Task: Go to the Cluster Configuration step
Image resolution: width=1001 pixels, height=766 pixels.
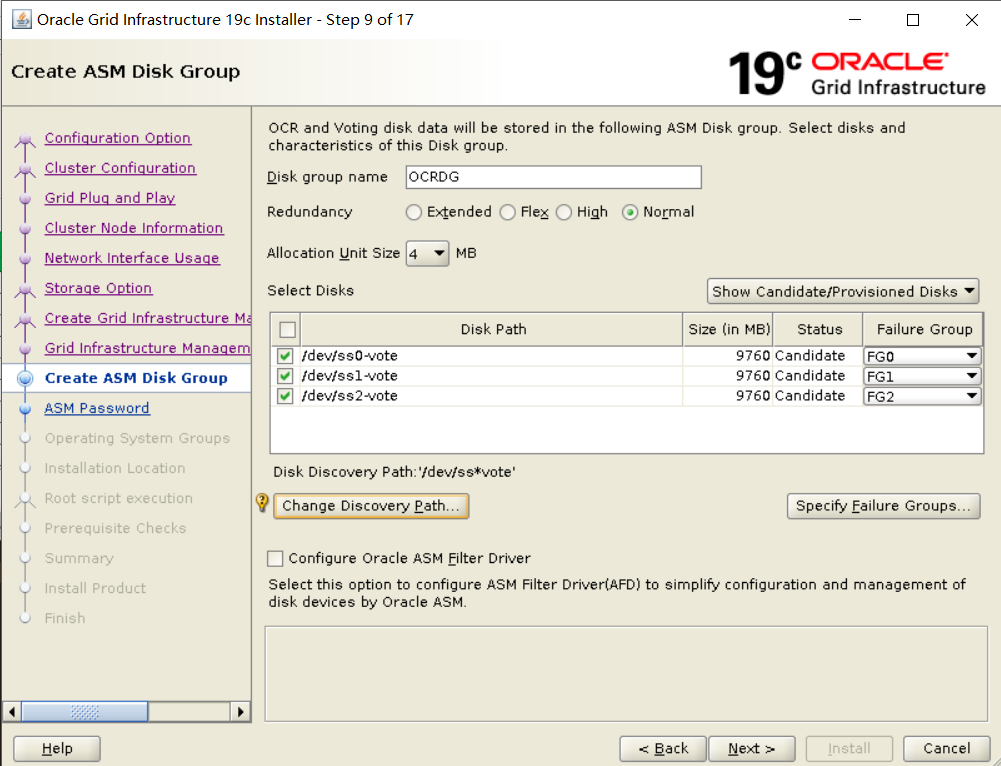Action: pos(120,168)
